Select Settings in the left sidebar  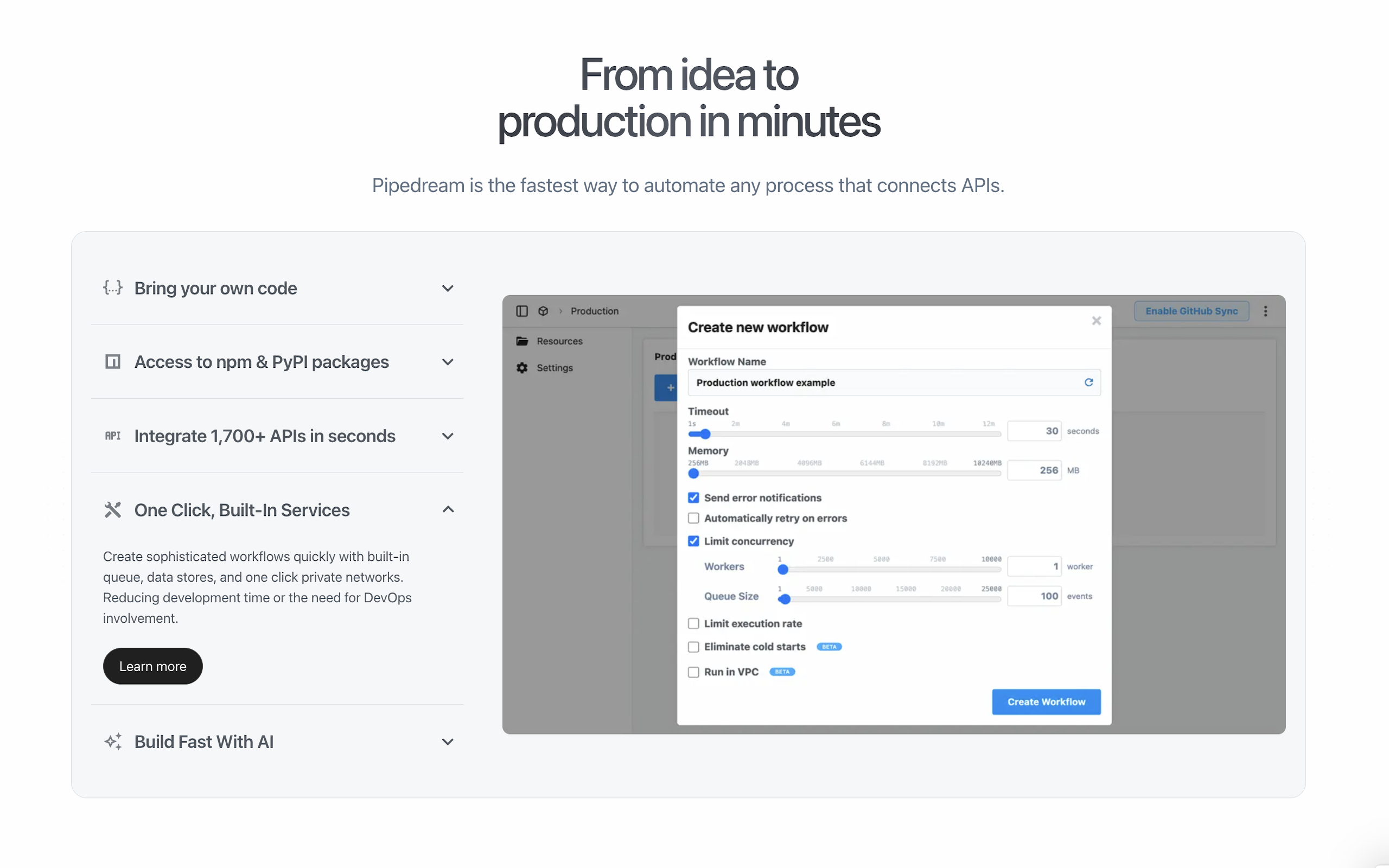coord(553,368)
